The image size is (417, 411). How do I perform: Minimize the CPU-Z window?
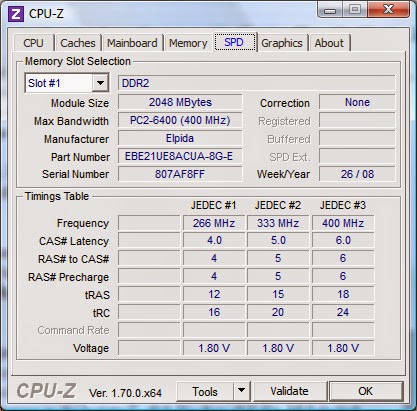click(x=330, y=10)
